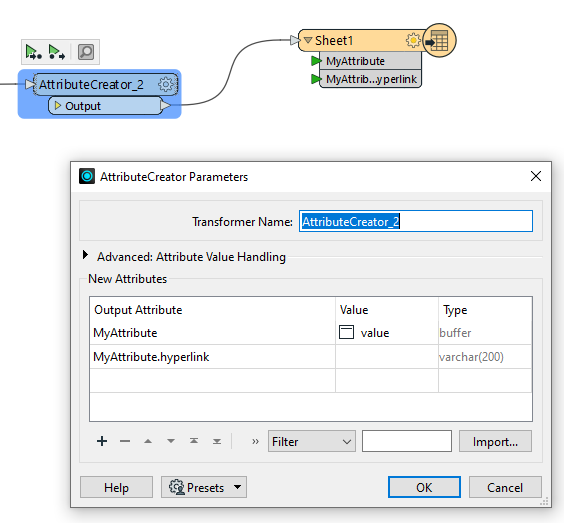Select the Sheet1 writer feature type title
Screen dimensions: 564x523
[334, 40]
